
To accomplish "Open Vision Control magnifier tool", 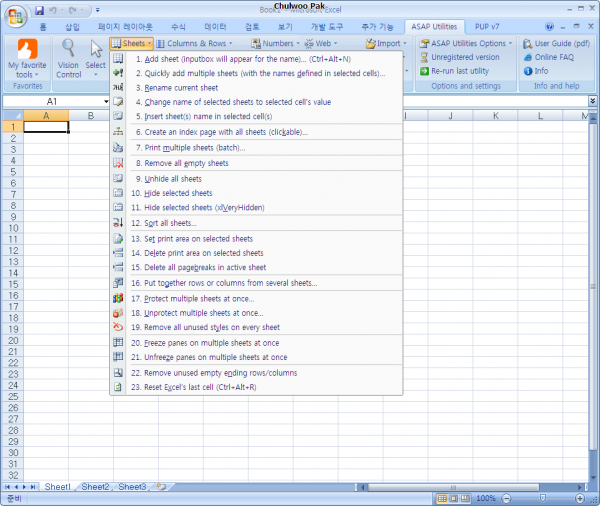I will (68, 48).
